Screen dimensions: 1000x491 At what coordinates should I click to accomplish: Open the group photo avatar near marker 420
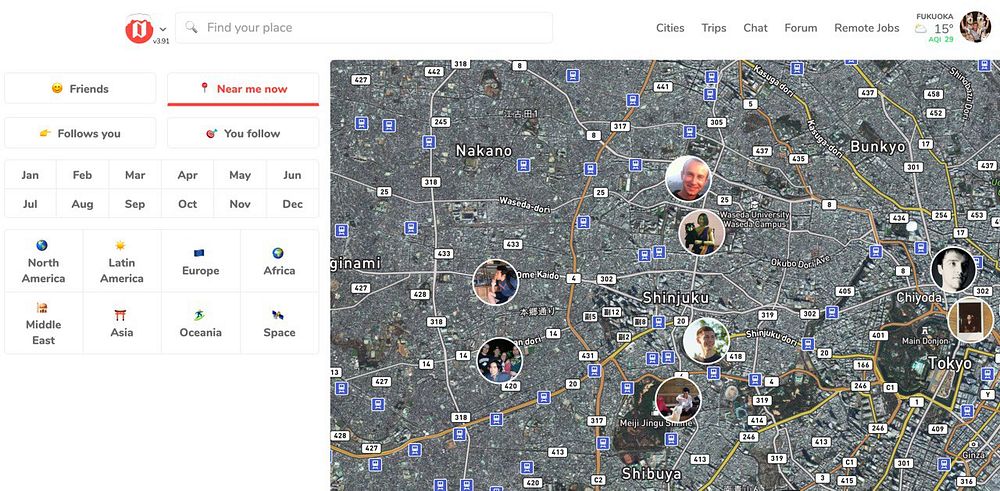[500, 360]
